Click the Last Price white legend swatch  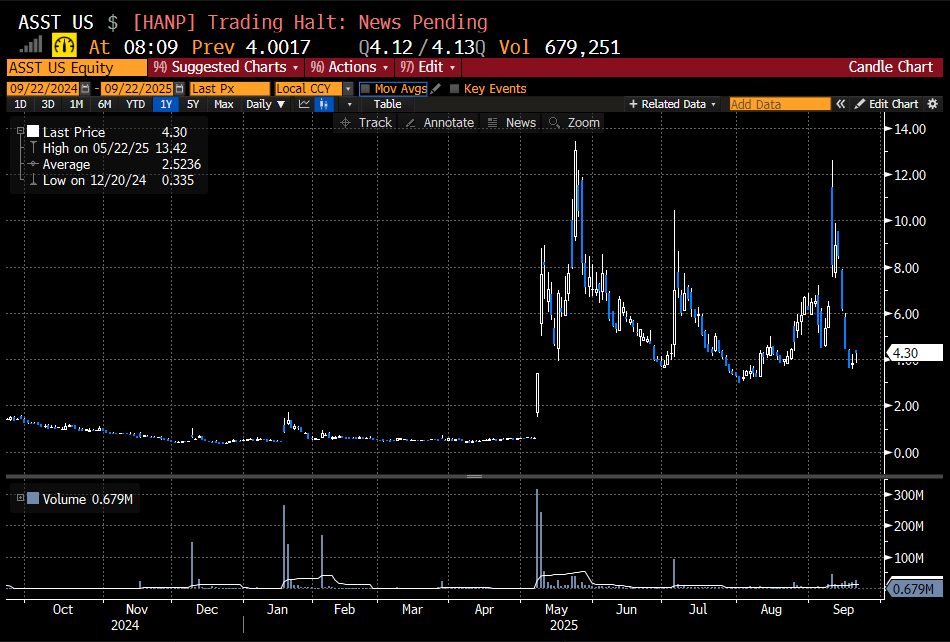[x=33, y=131]
